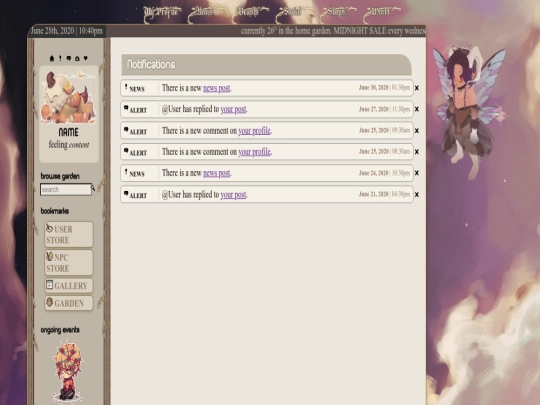Follow your post link in June 27 alert

233,109
